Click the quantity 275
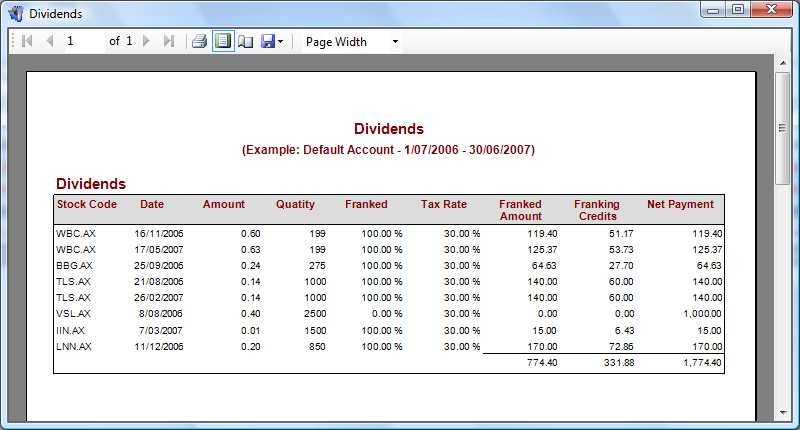 click(x=317, y=266)
